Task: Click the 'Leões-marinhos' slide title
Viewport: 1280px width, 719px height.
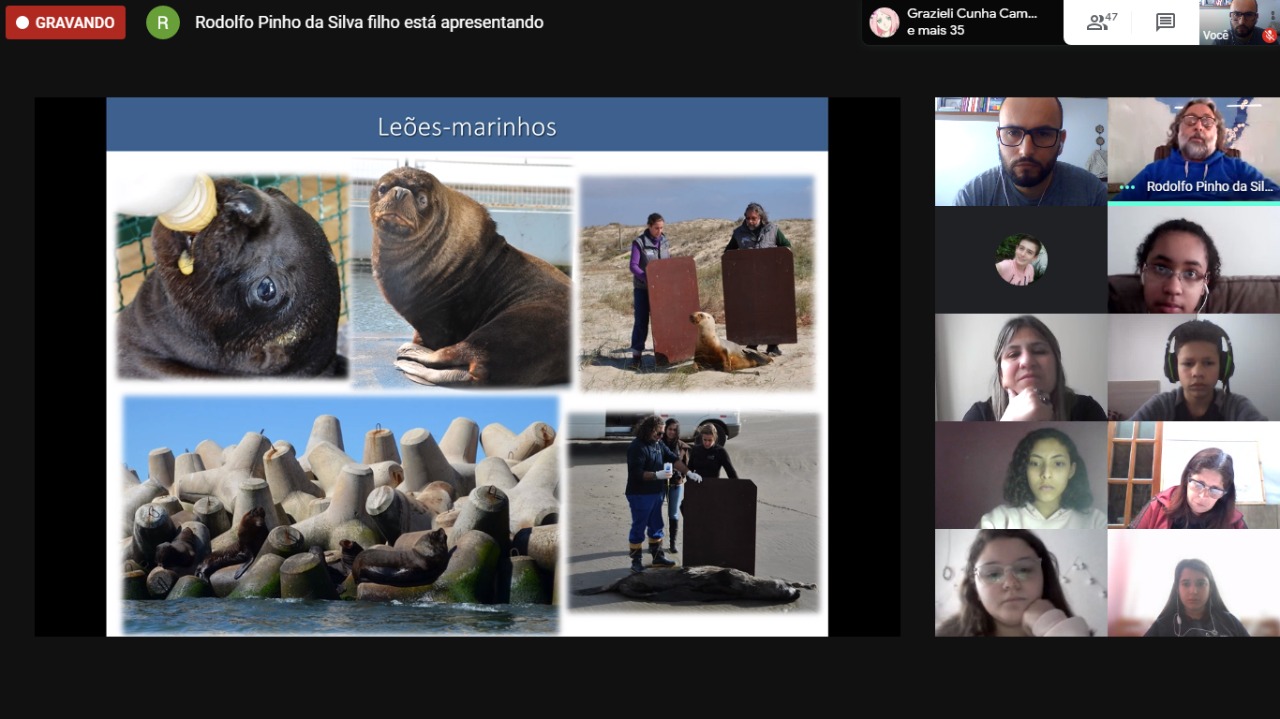Action: [467, 127]
